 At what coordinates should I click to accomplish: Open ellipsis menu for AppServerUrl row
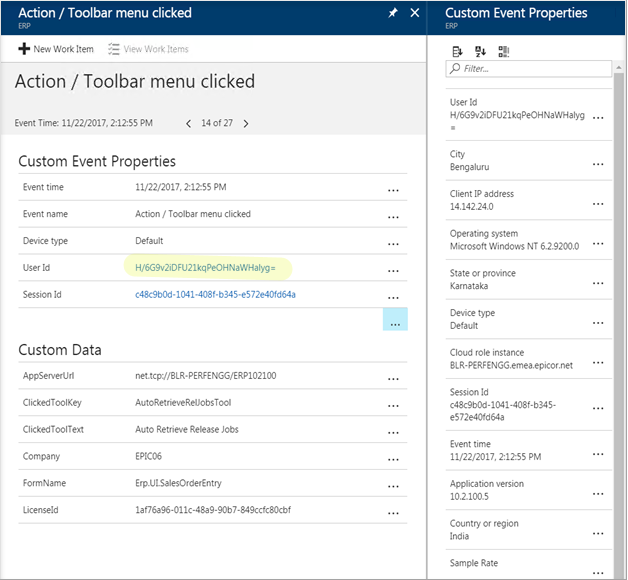(393, 379)
